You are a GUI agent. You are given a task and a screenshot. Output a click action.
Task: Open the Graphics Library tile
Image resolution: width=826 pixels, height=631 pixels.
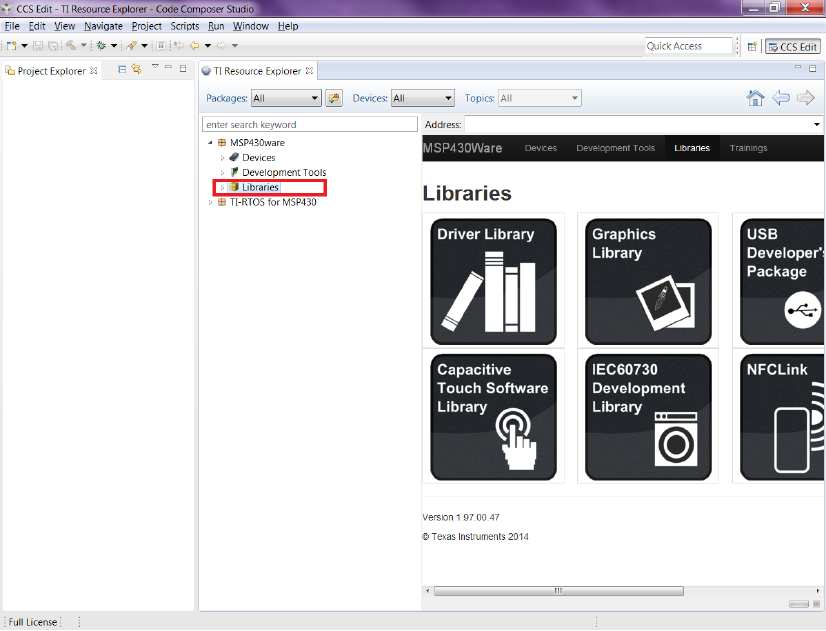tap(648, 281)
